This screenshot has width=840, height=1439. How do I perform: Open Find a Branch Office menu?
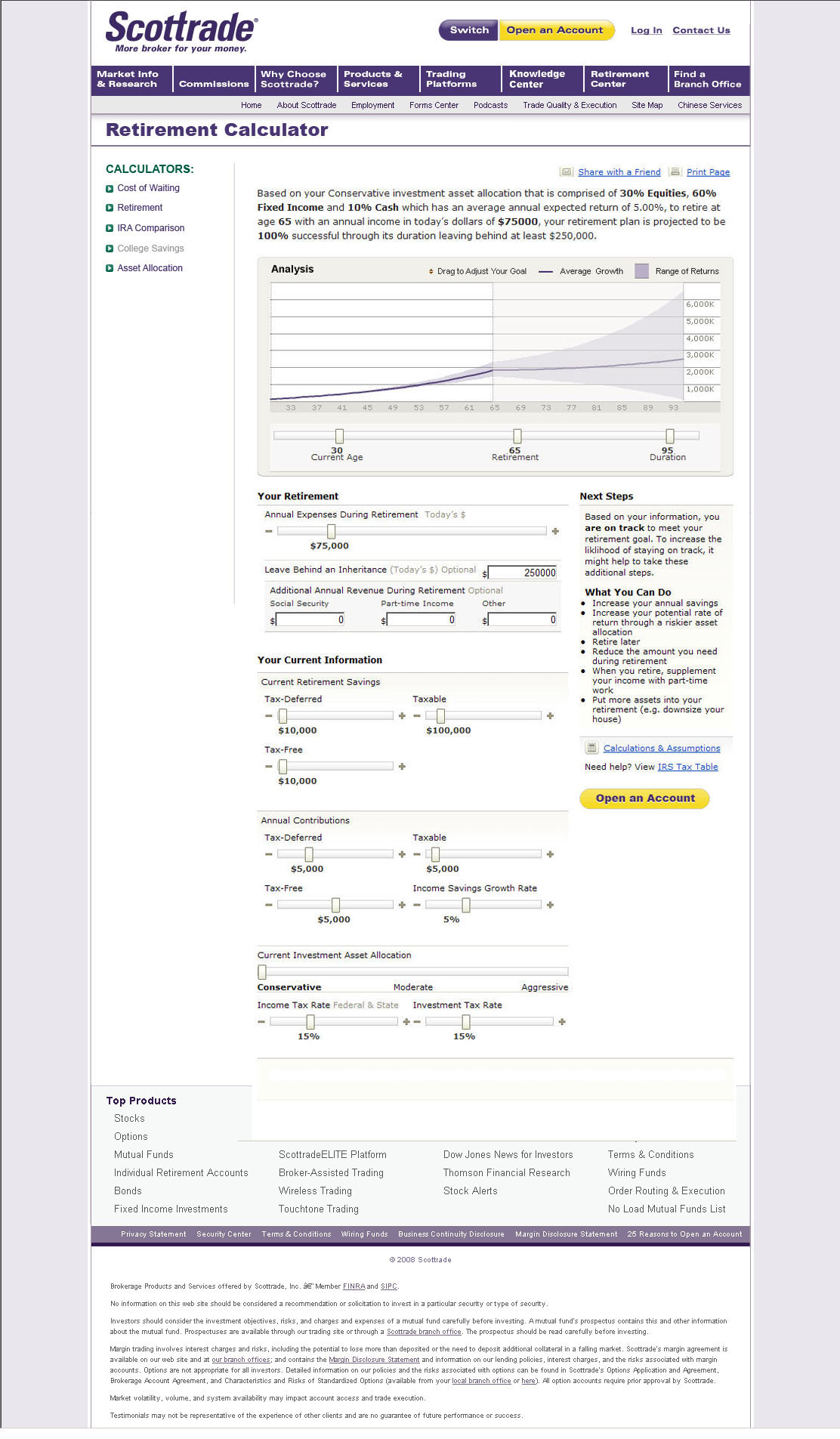[708, 79]
